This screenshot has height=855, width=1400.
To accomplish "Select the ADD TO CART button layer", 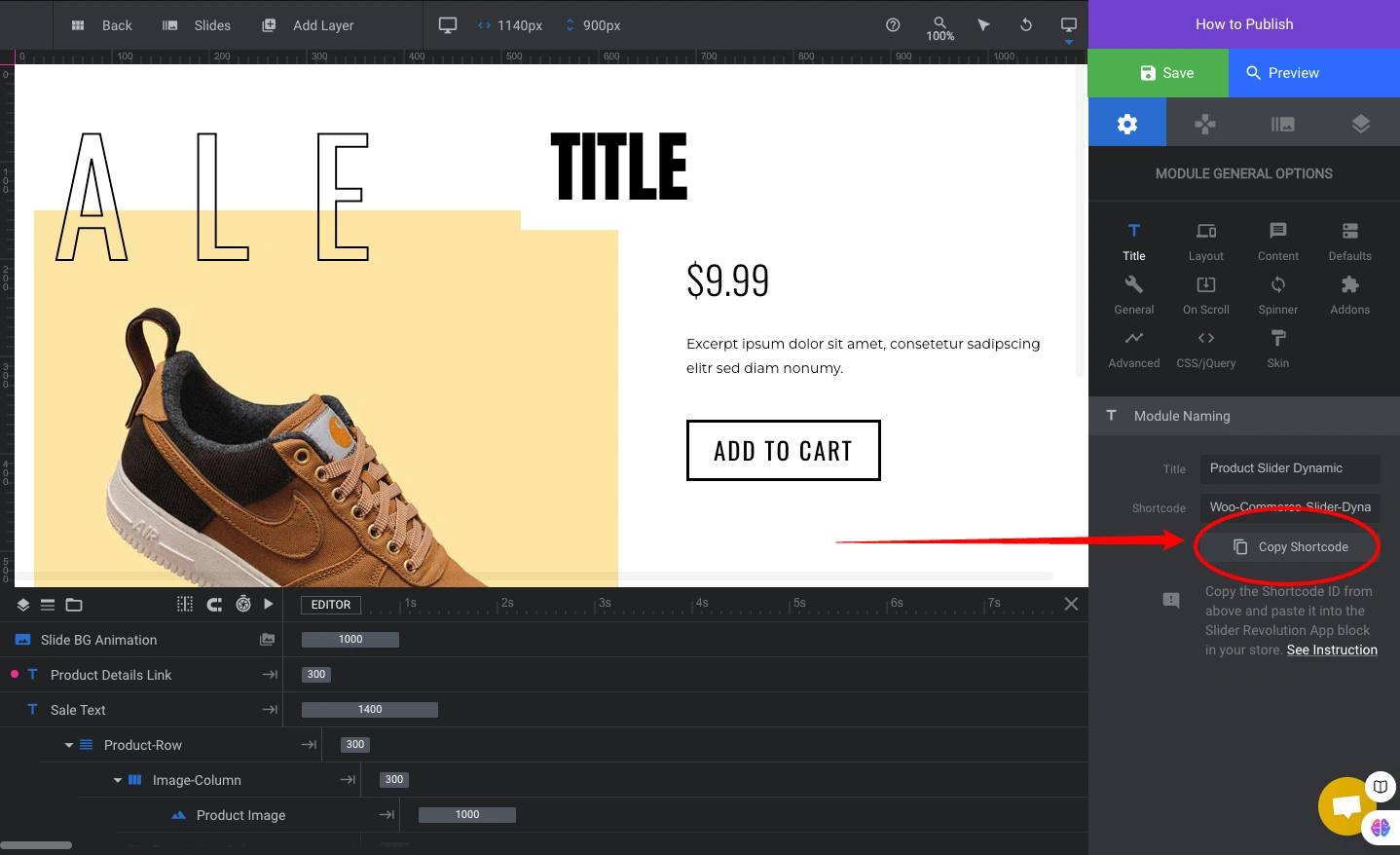I will click(784, 451).
